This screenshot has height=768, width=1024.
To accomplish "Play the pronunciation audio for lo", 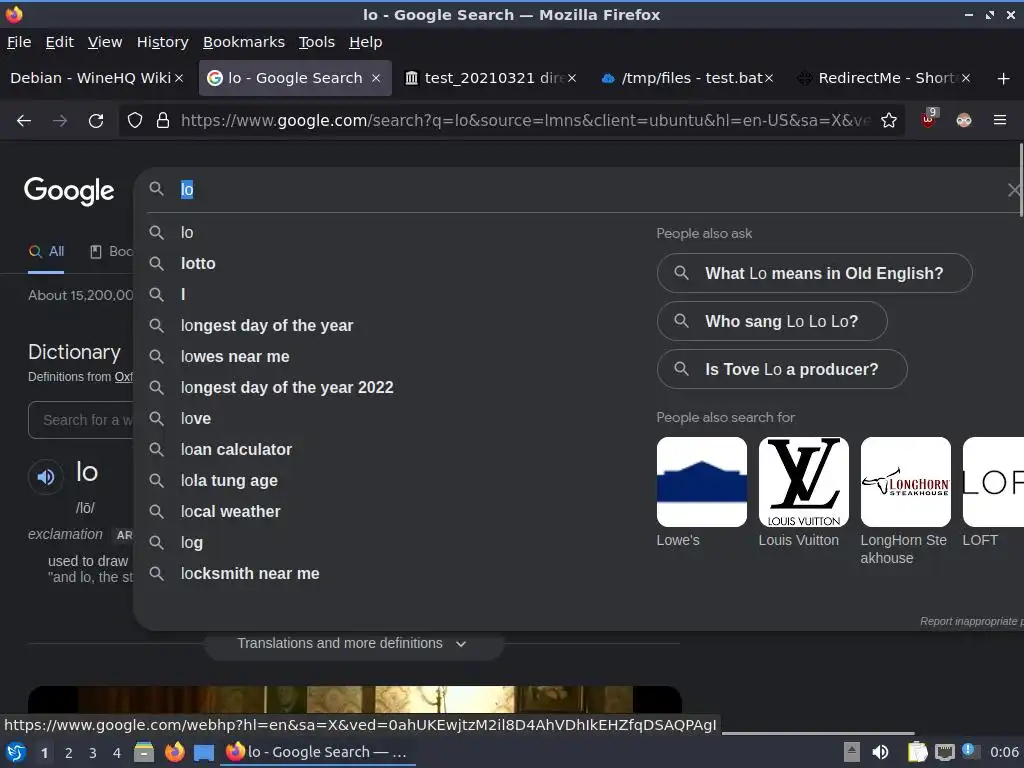I will click(x=46, y=477).
